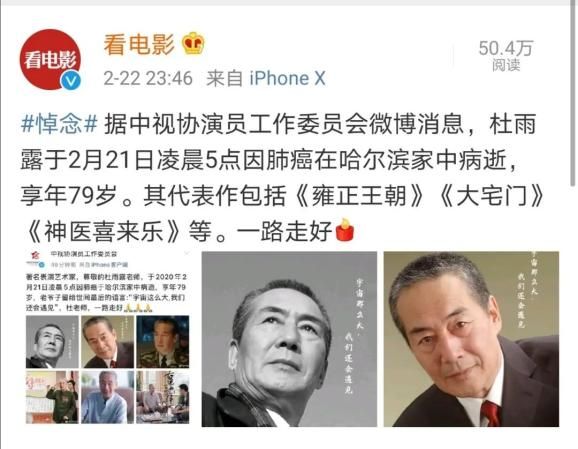Screen dimensions: 578x449
Task: Tap the military uniform thumbnail in collage
Action: pos(163,342)
